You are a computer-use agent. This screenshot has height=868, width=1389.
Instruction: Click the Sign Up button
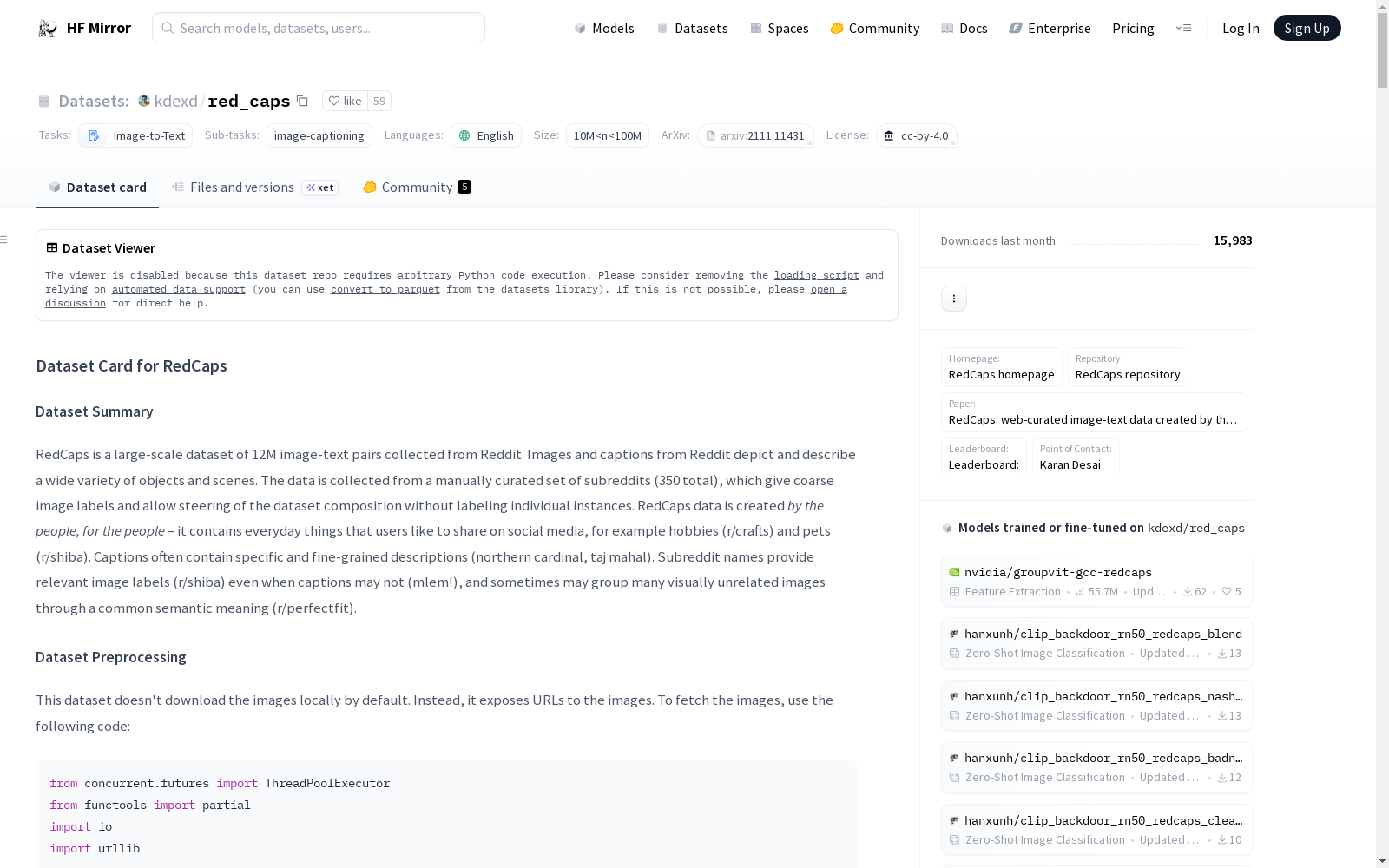(1307, 28)
